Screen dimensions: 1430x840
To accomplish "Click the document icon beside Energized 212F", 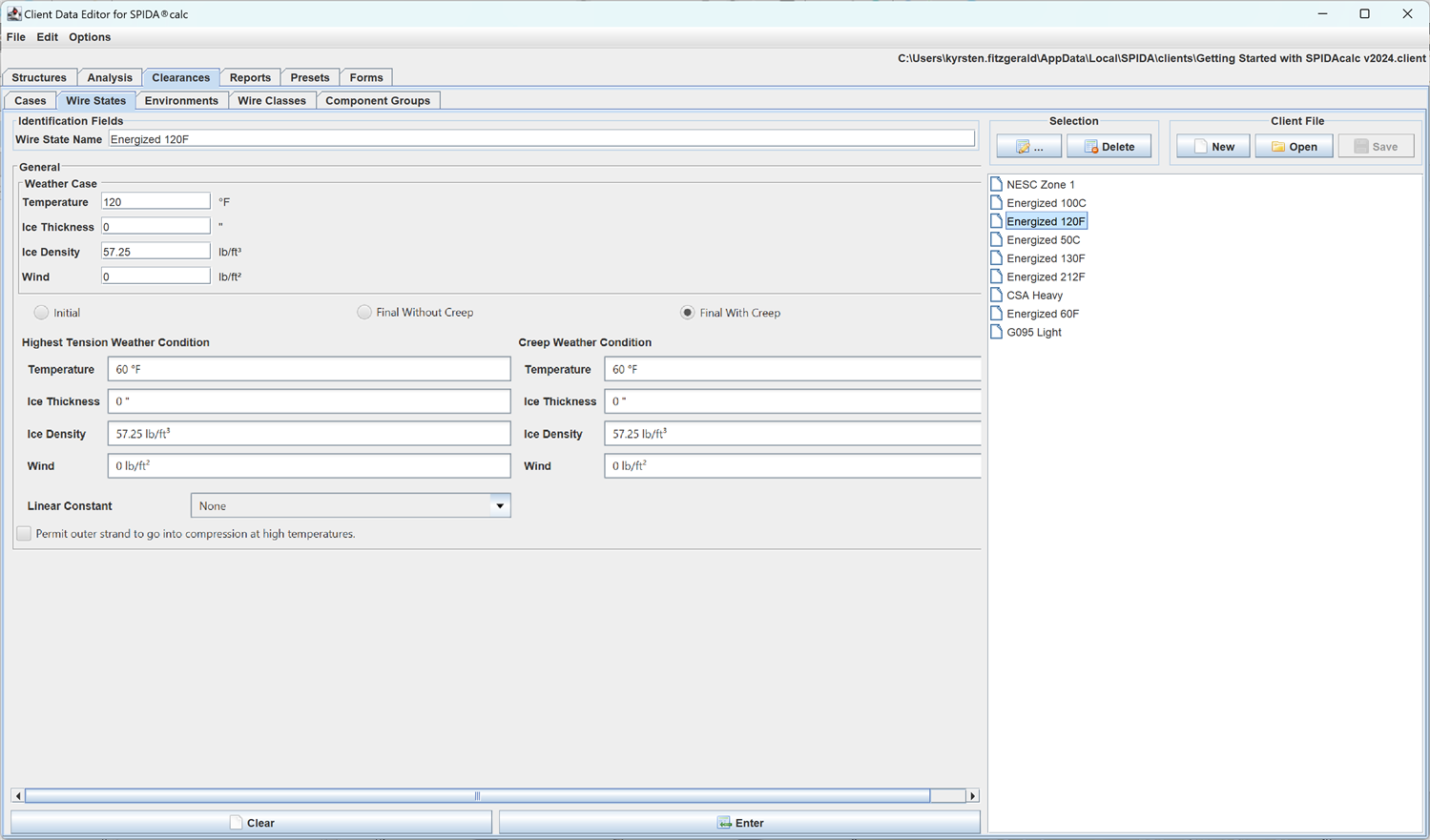I will tap(996, 277).
